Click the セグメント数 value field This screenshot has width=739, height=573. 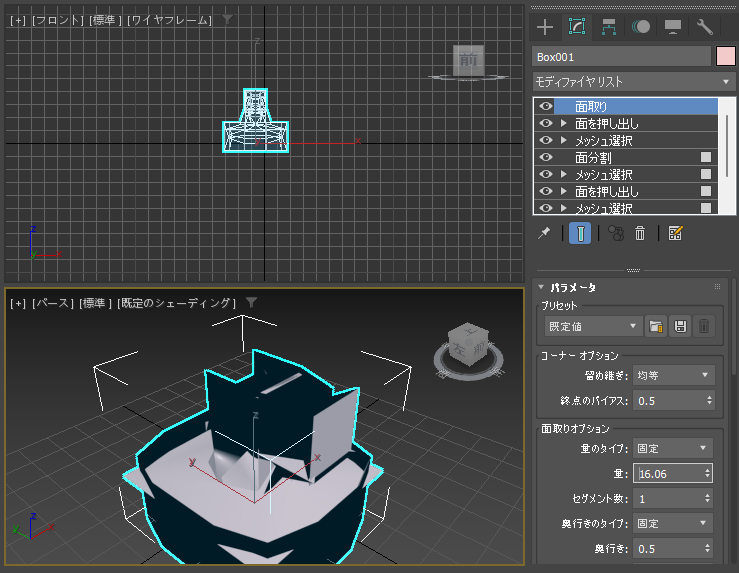click(x=668, y=499)
